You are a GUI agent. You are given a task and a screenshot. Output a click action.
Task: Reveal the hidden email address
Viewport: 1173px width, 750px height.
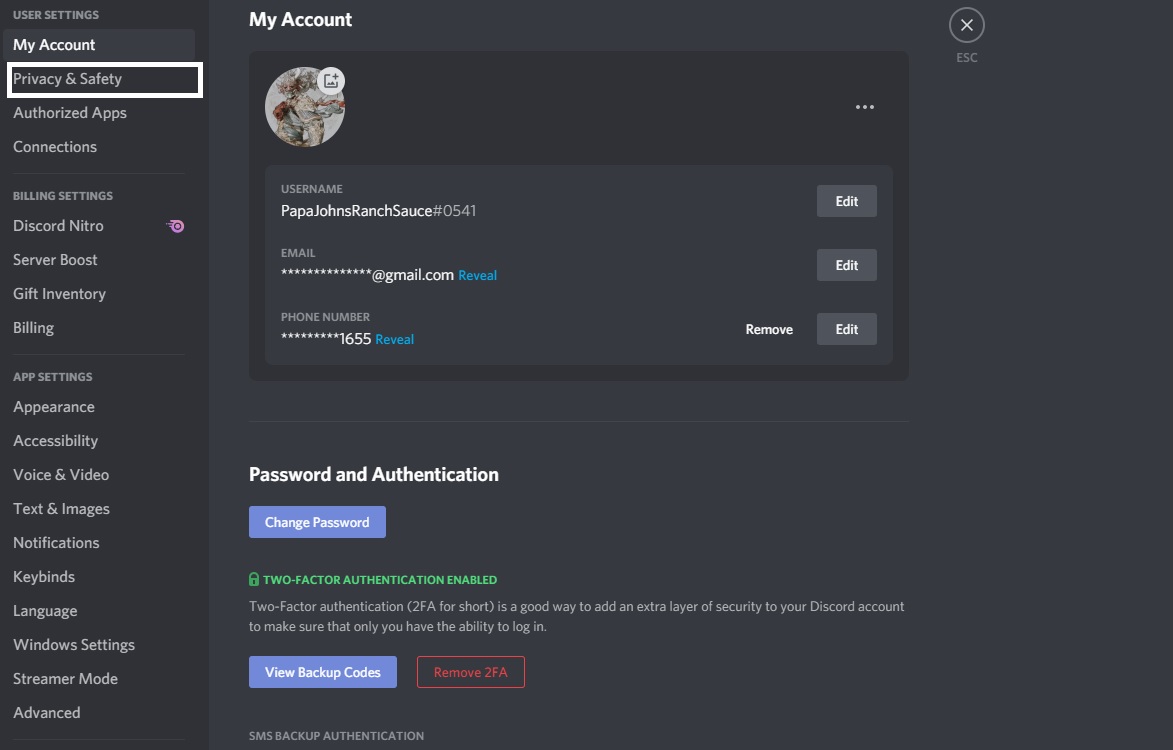click(477, 275)
